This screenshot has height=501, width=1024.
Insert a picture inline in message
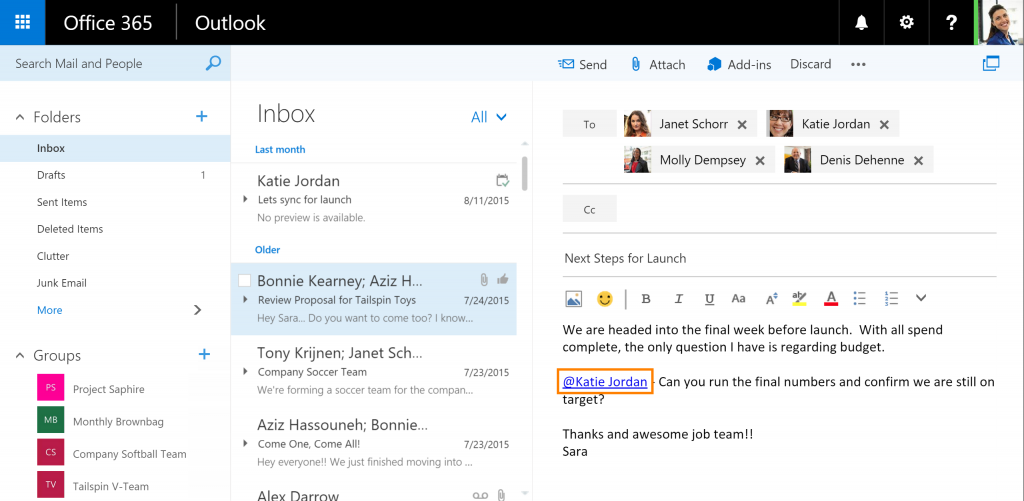(573, 298)
